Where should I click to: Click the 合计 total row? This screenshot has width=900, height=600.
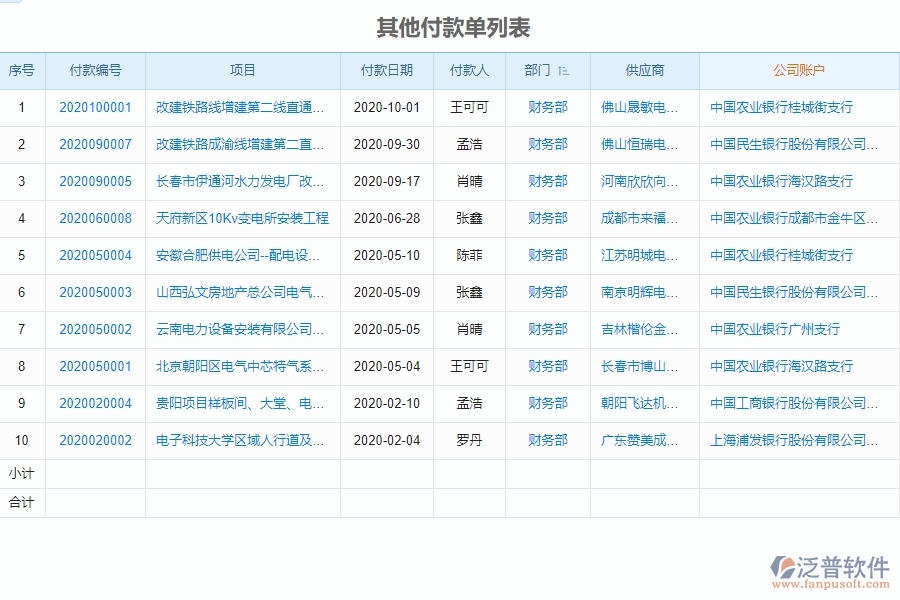[22, 503]
